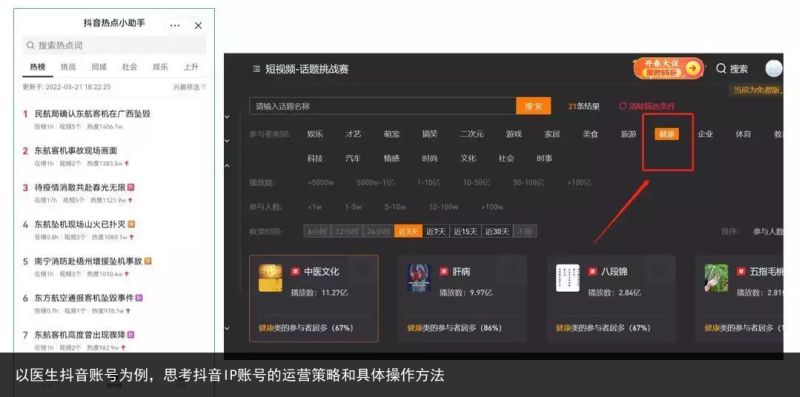Select the 娱乐 participant category filter
This screenshot has width=800, height=397.
click(x=315, y=134)
